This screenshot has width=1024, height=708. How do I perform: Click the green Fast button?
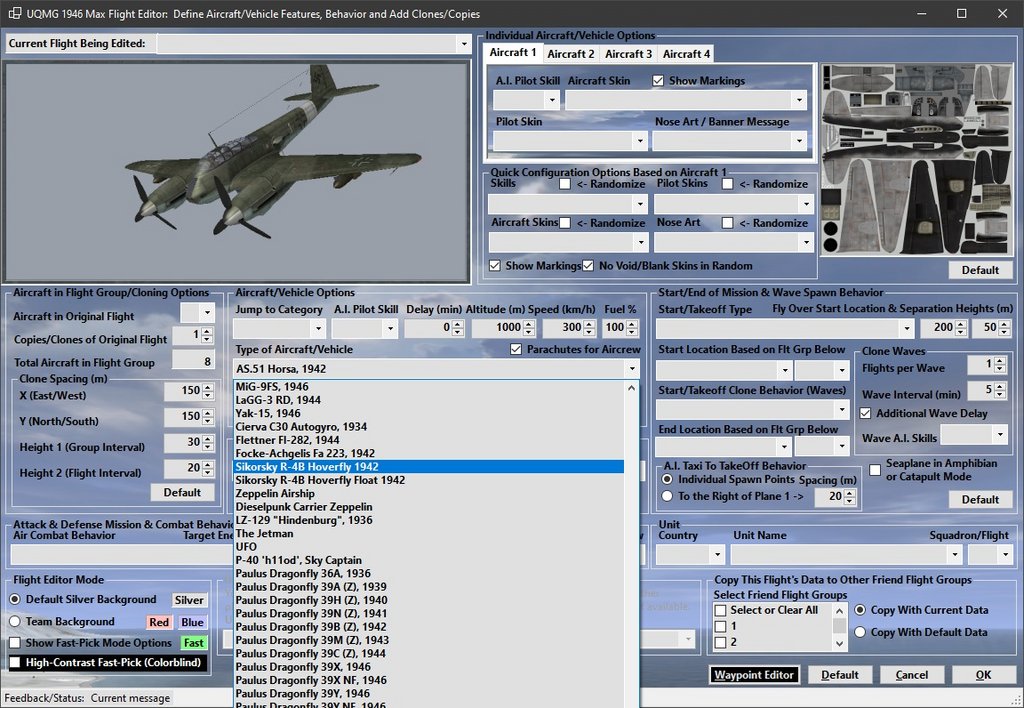click(194, 643)
